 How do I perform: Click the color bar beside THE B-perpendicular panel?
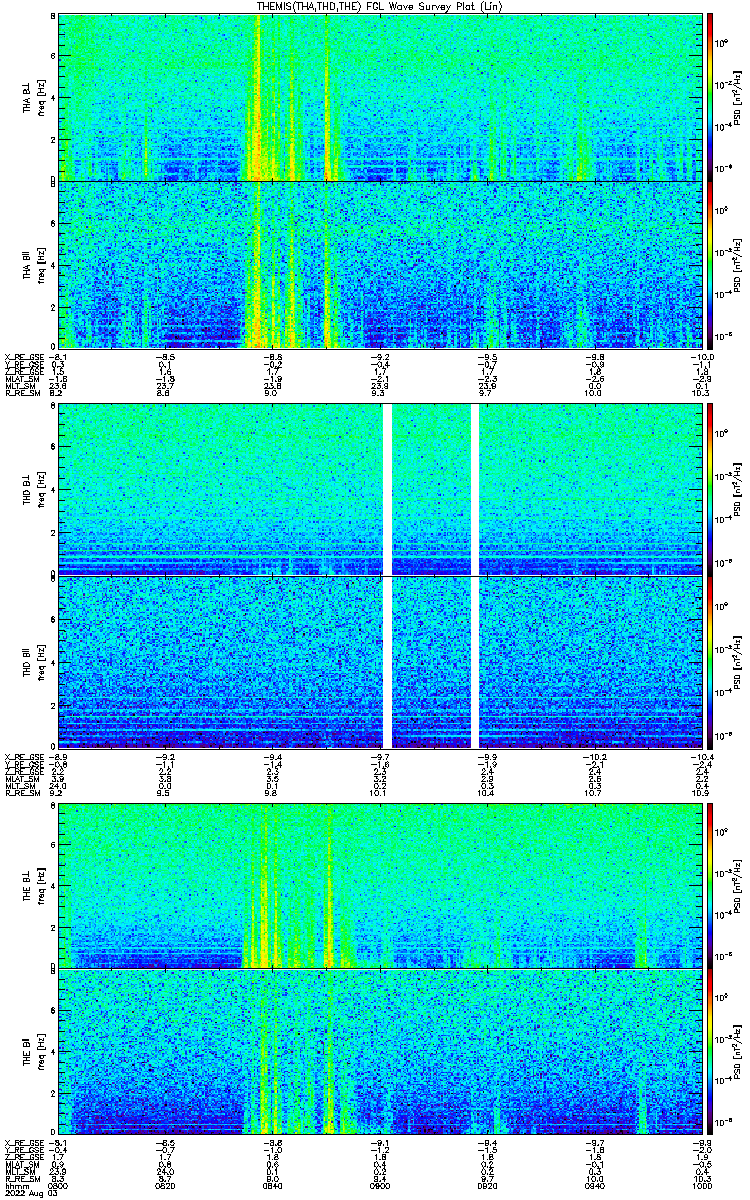711,885
